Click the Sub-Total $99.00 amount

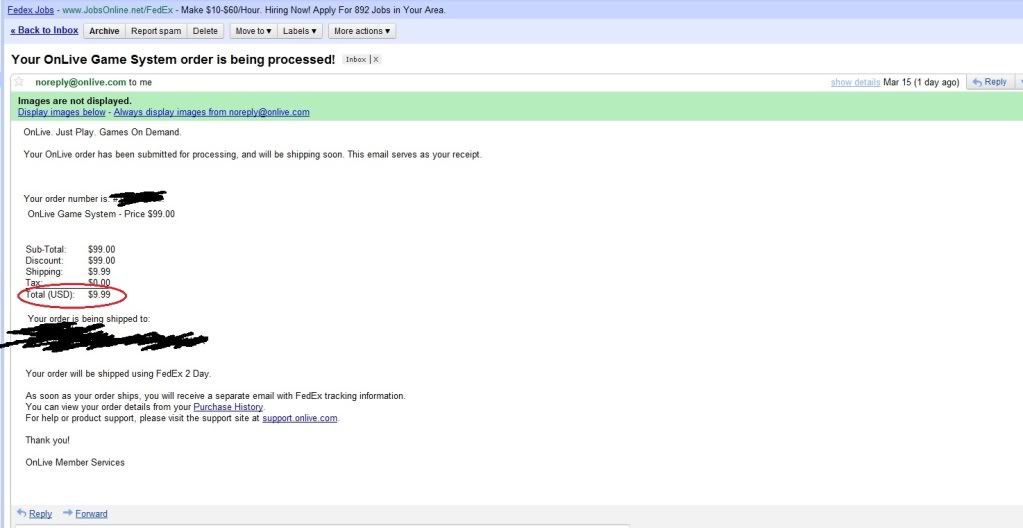tap(102, 249)
